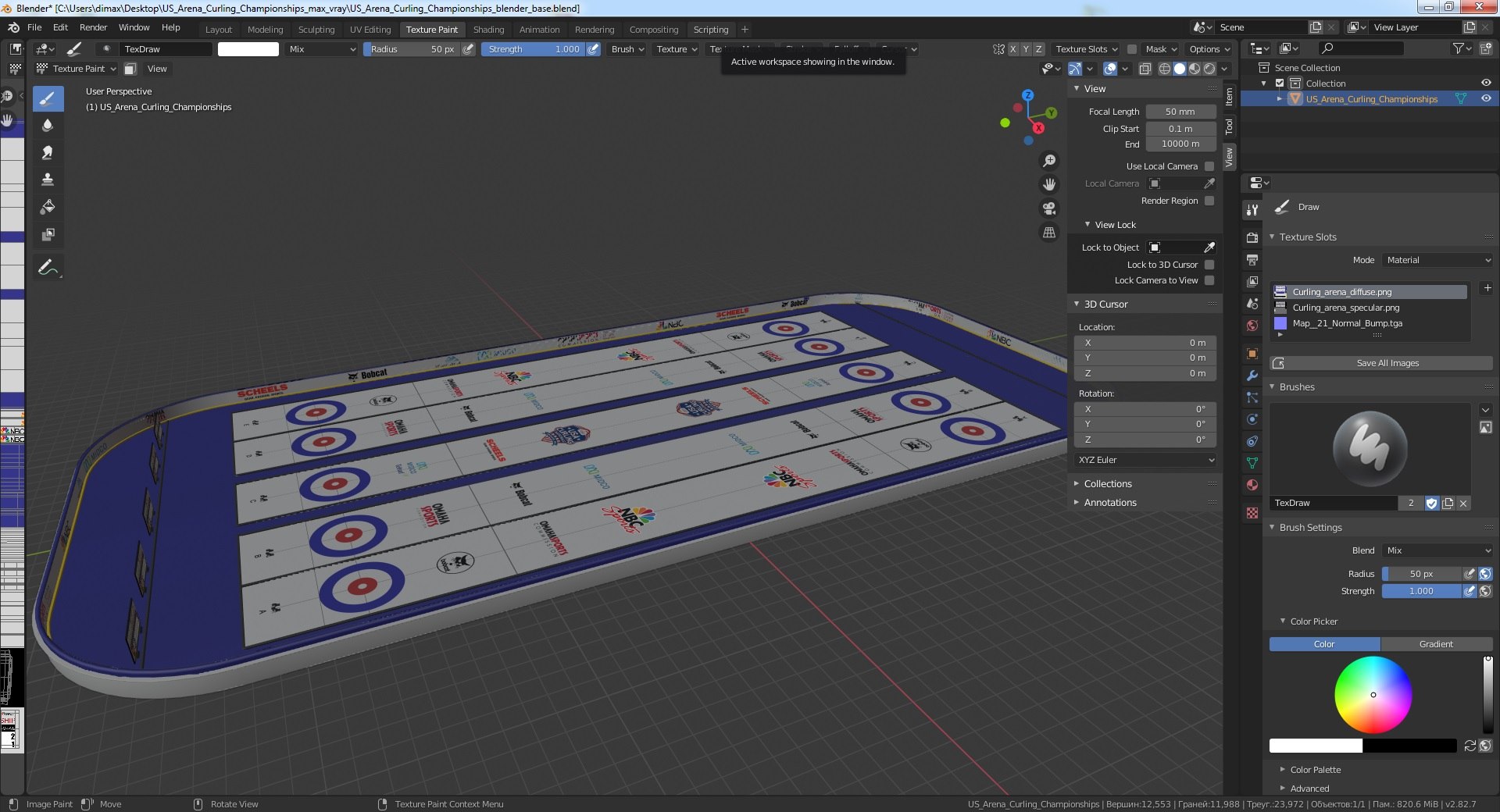
Task: Click the viewport zoom magnifier gizmo
Action: pyautogui.click(x=1049, y=161)
